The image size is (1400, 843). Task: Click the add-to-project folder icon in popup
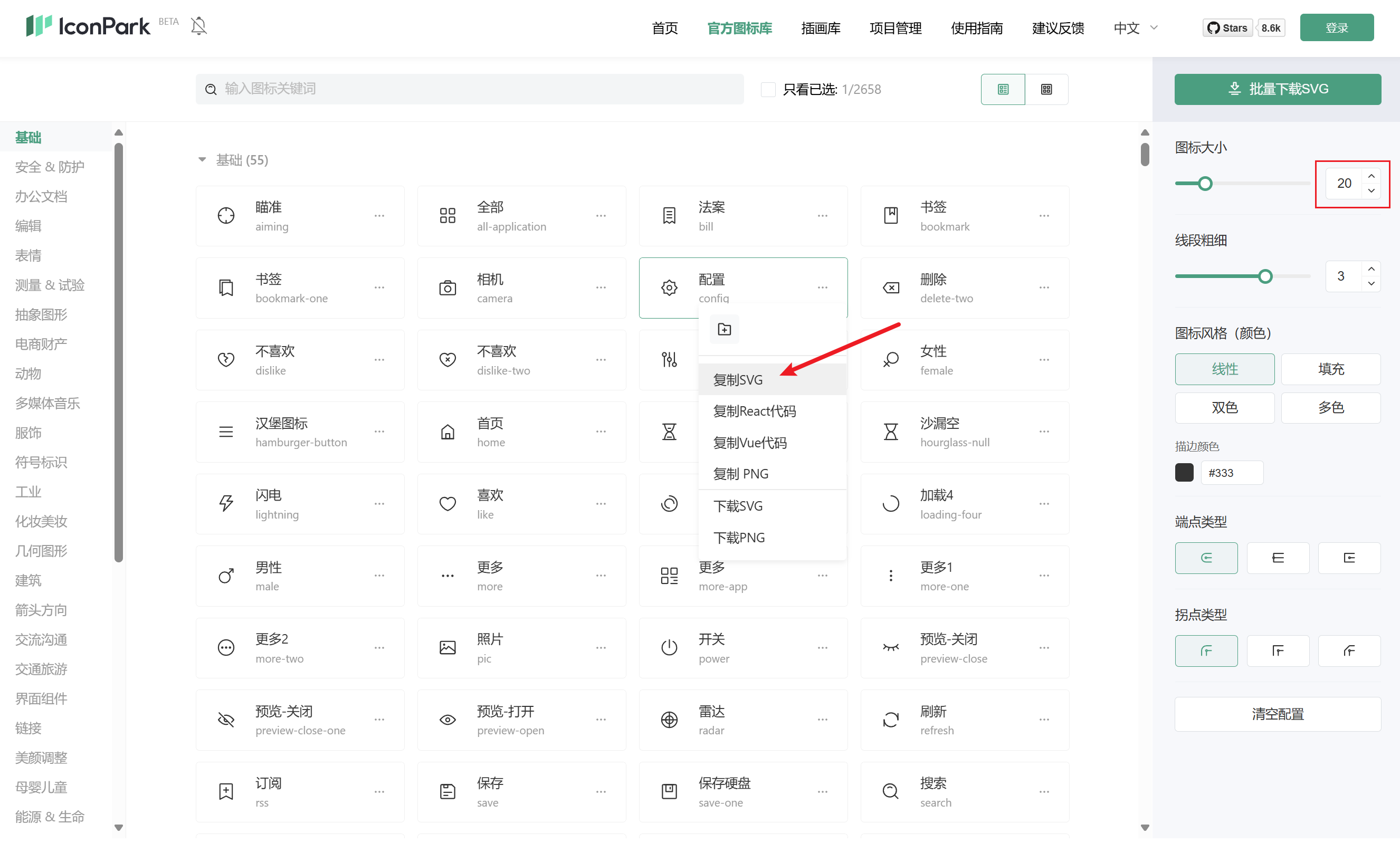click(724, 330)
